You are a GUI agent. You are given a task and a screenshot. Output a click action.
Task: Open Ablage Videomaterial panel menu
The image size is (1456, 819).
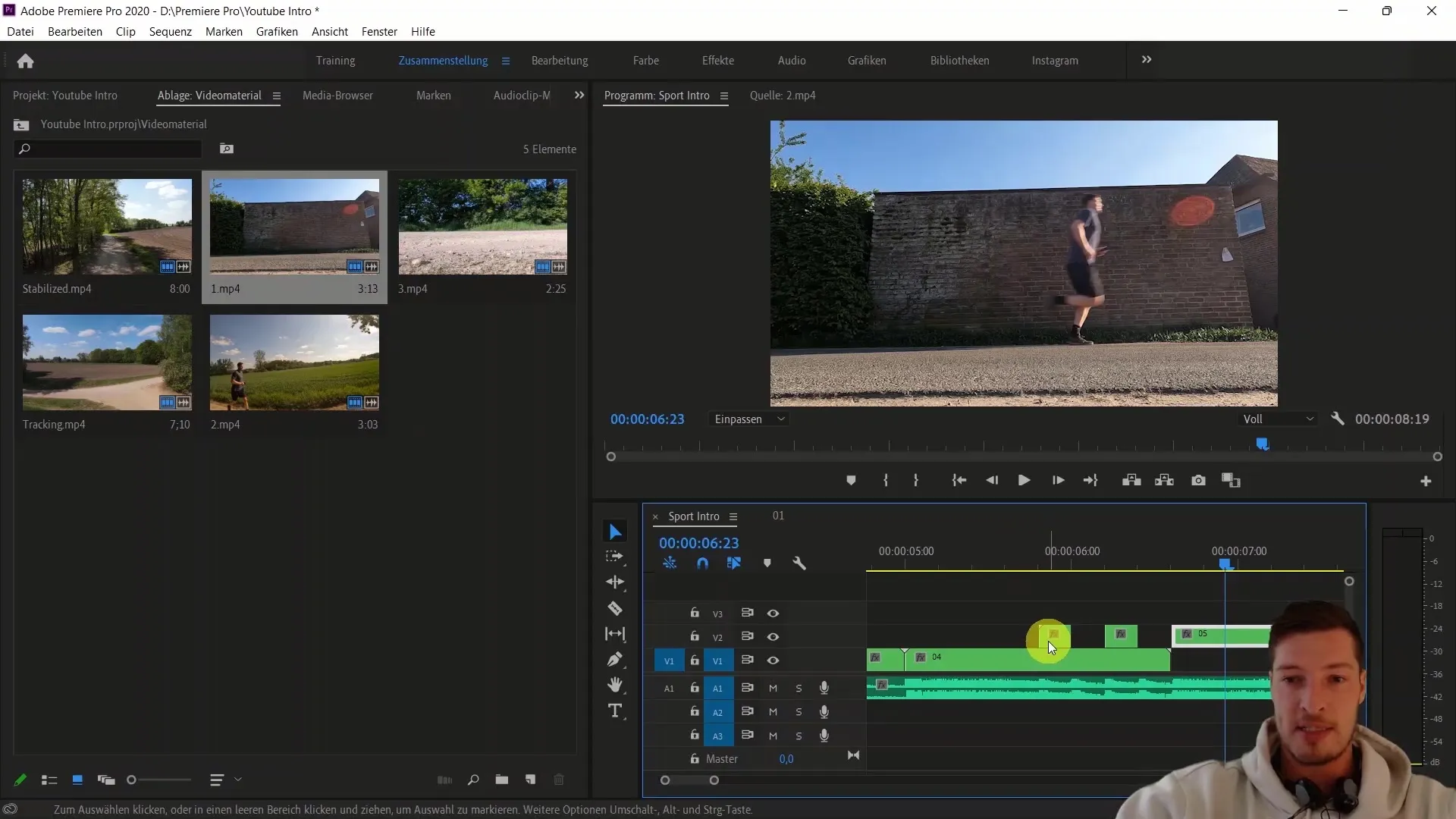pos(277,96)
